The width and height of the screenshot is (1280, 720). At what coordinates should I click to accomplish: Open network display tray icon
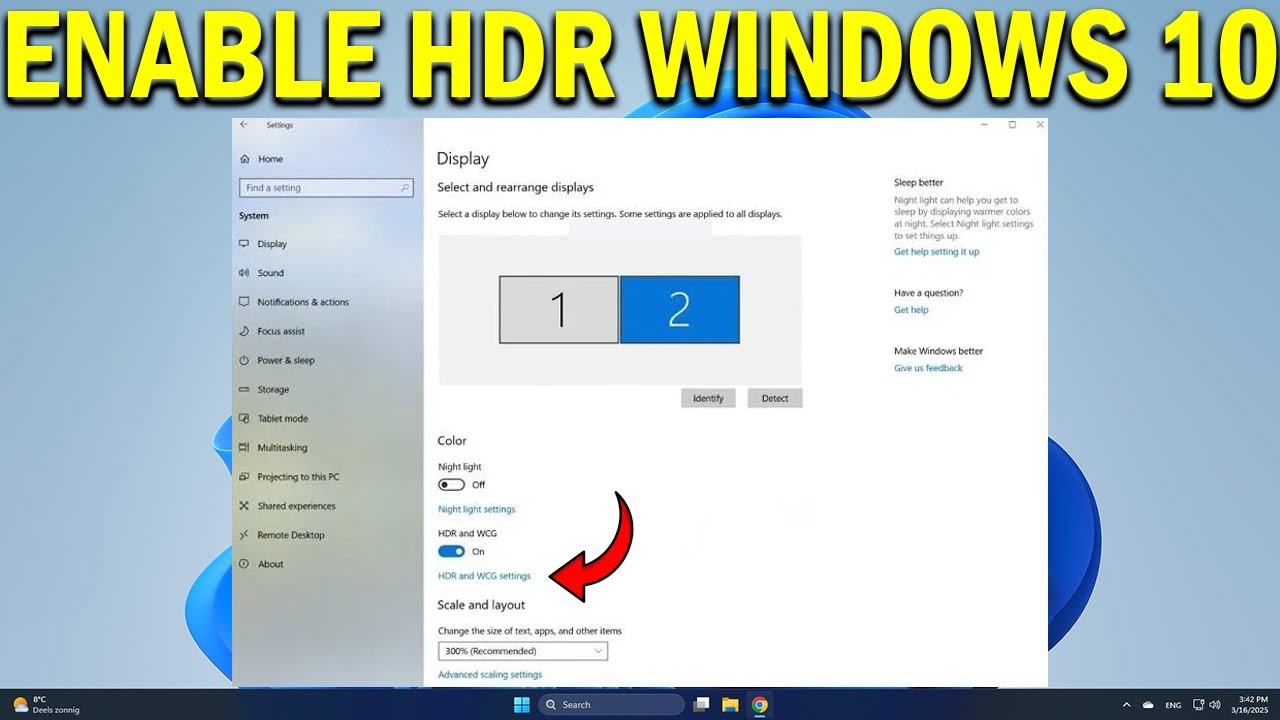click(1199, 705)
